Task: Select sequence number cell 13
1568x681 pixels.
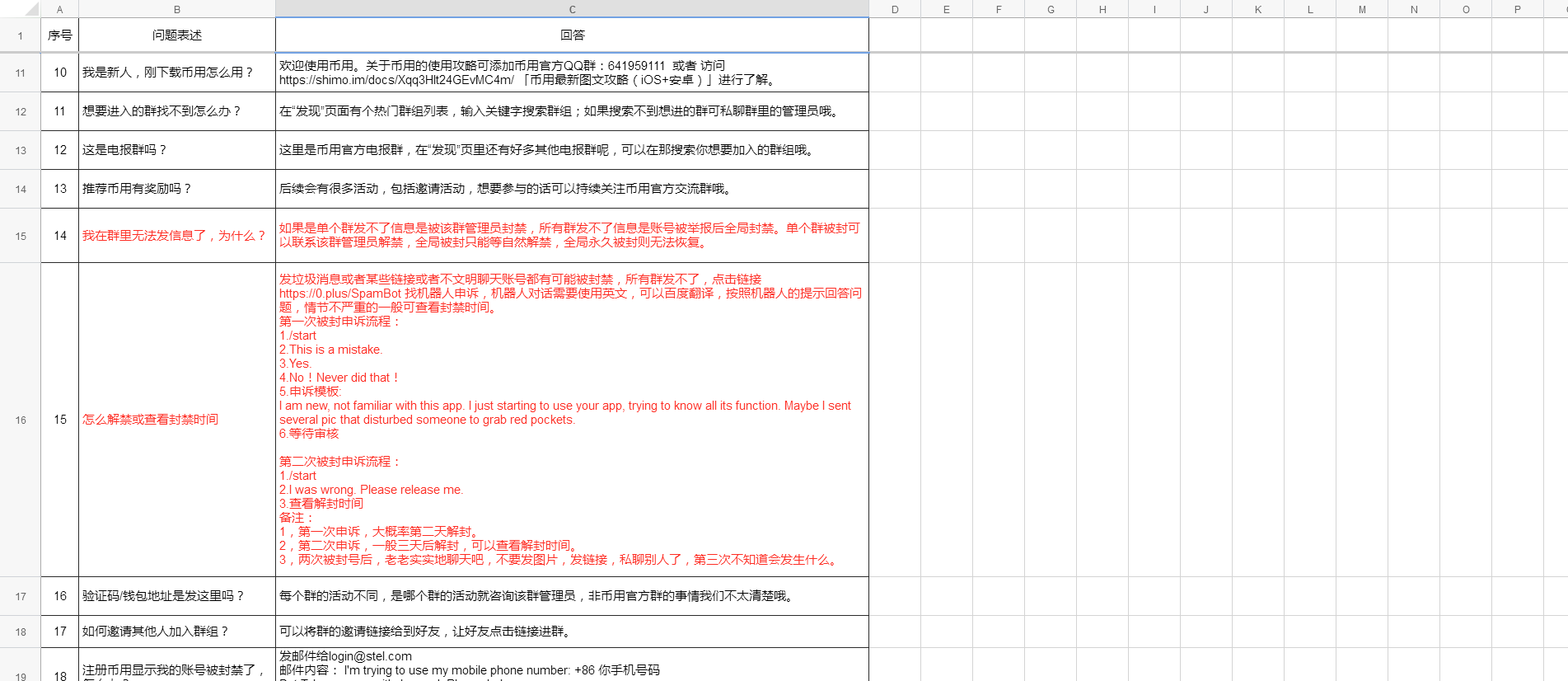Action: (x=60, y=189)
